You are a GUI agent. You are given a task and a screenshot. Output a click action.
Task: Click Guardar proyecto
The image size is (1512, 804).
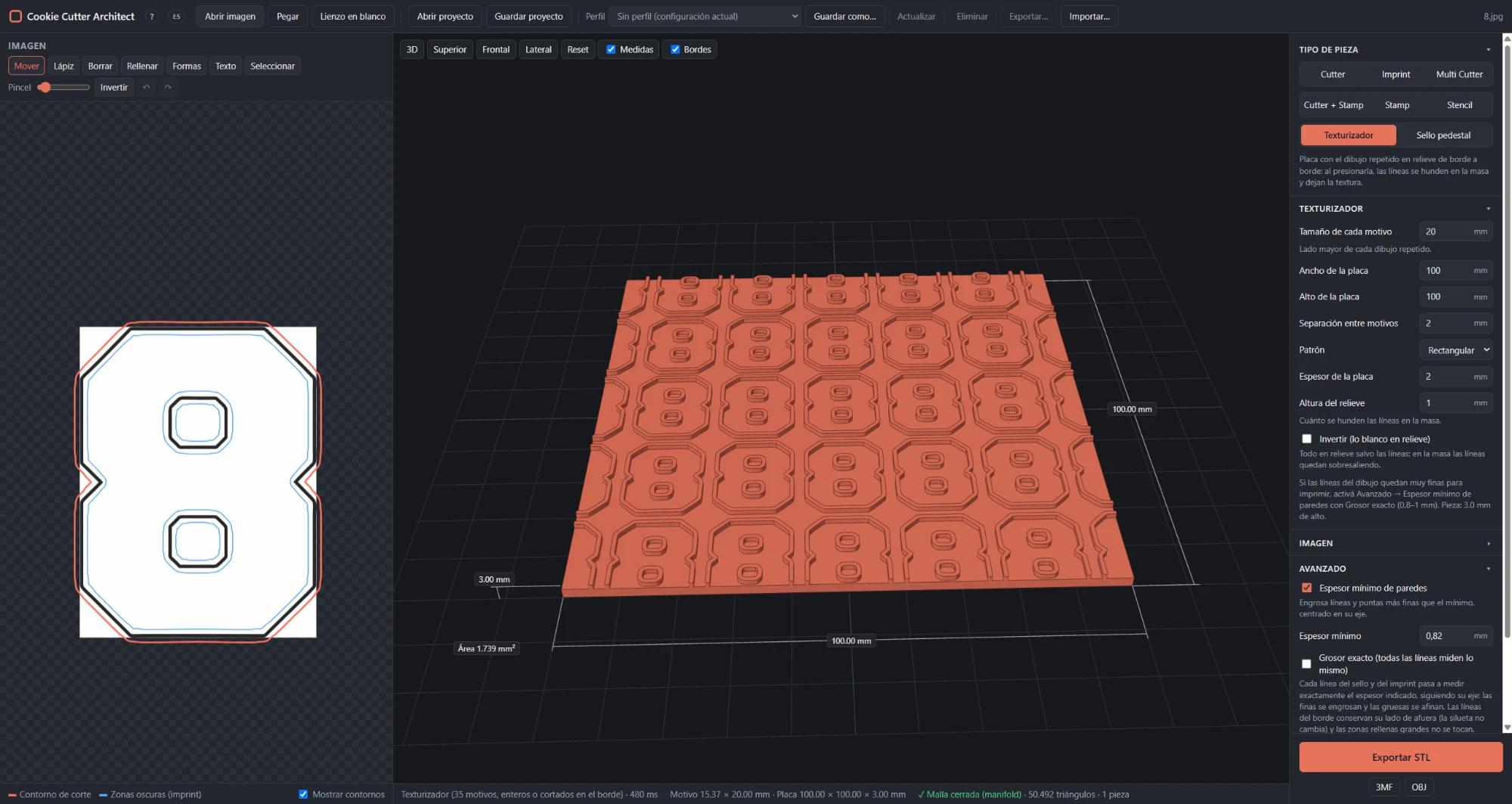528,17
